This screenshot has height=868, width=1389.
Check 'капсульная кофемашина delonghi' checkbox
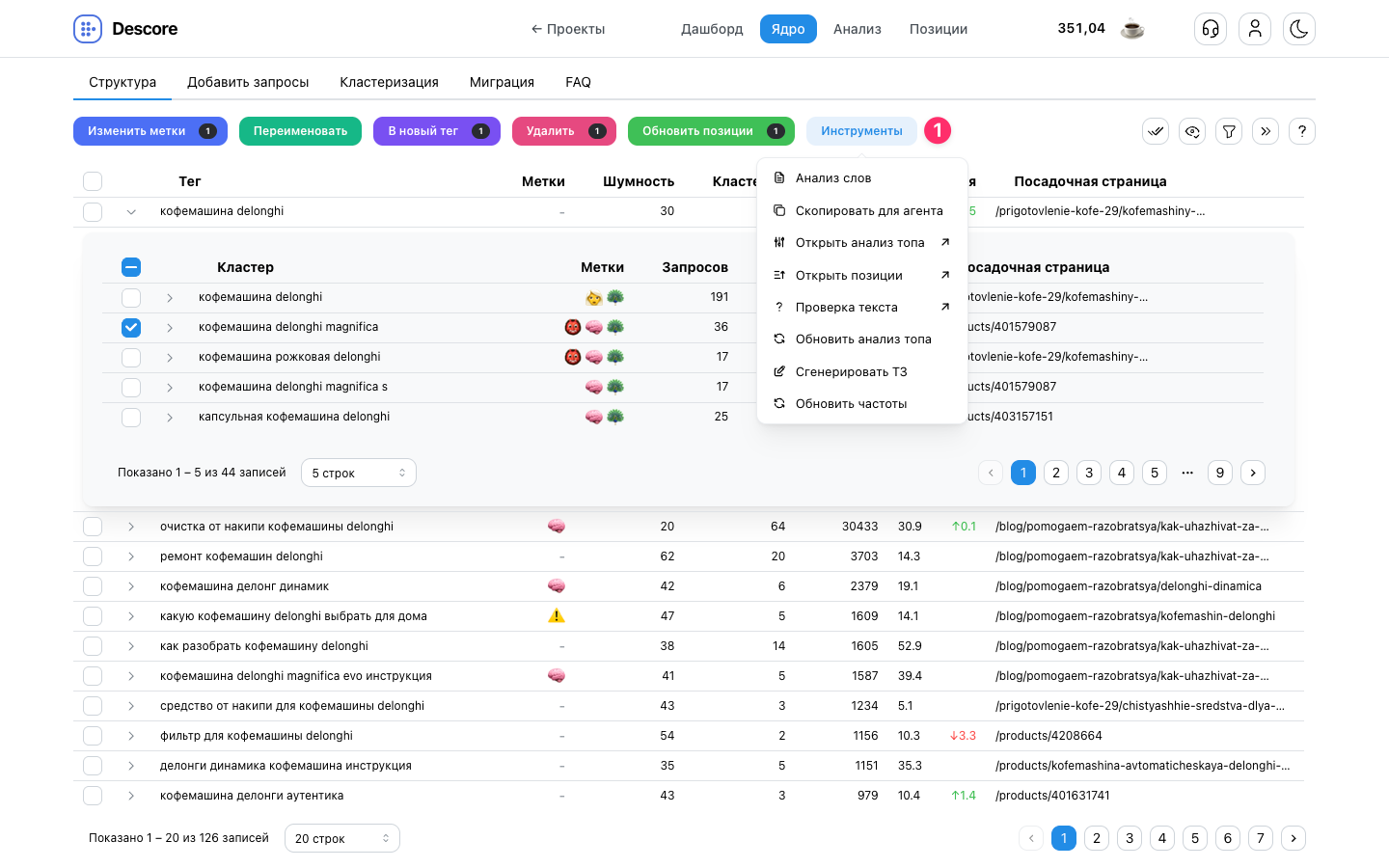[131, 418]
